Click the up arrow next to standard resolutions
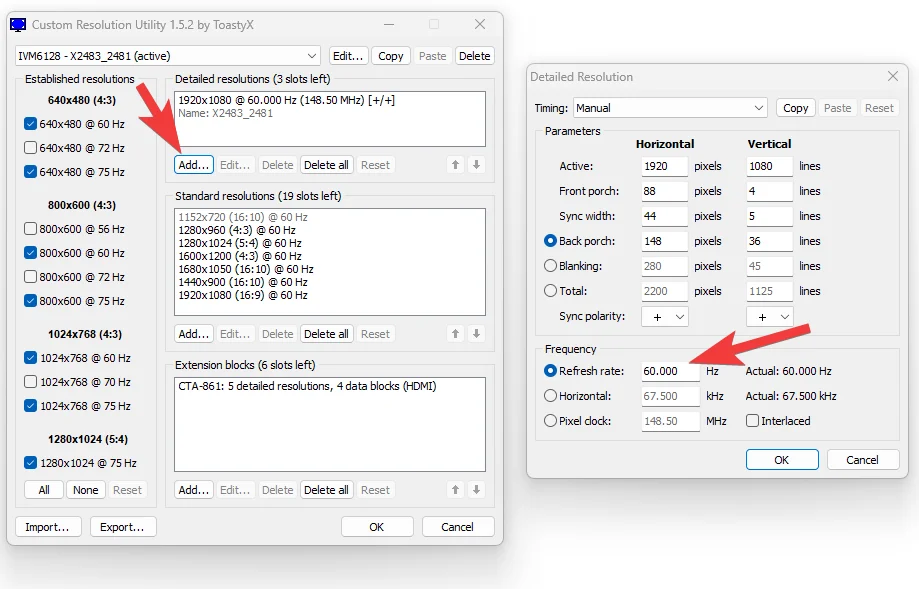 [x=454, y=333]
